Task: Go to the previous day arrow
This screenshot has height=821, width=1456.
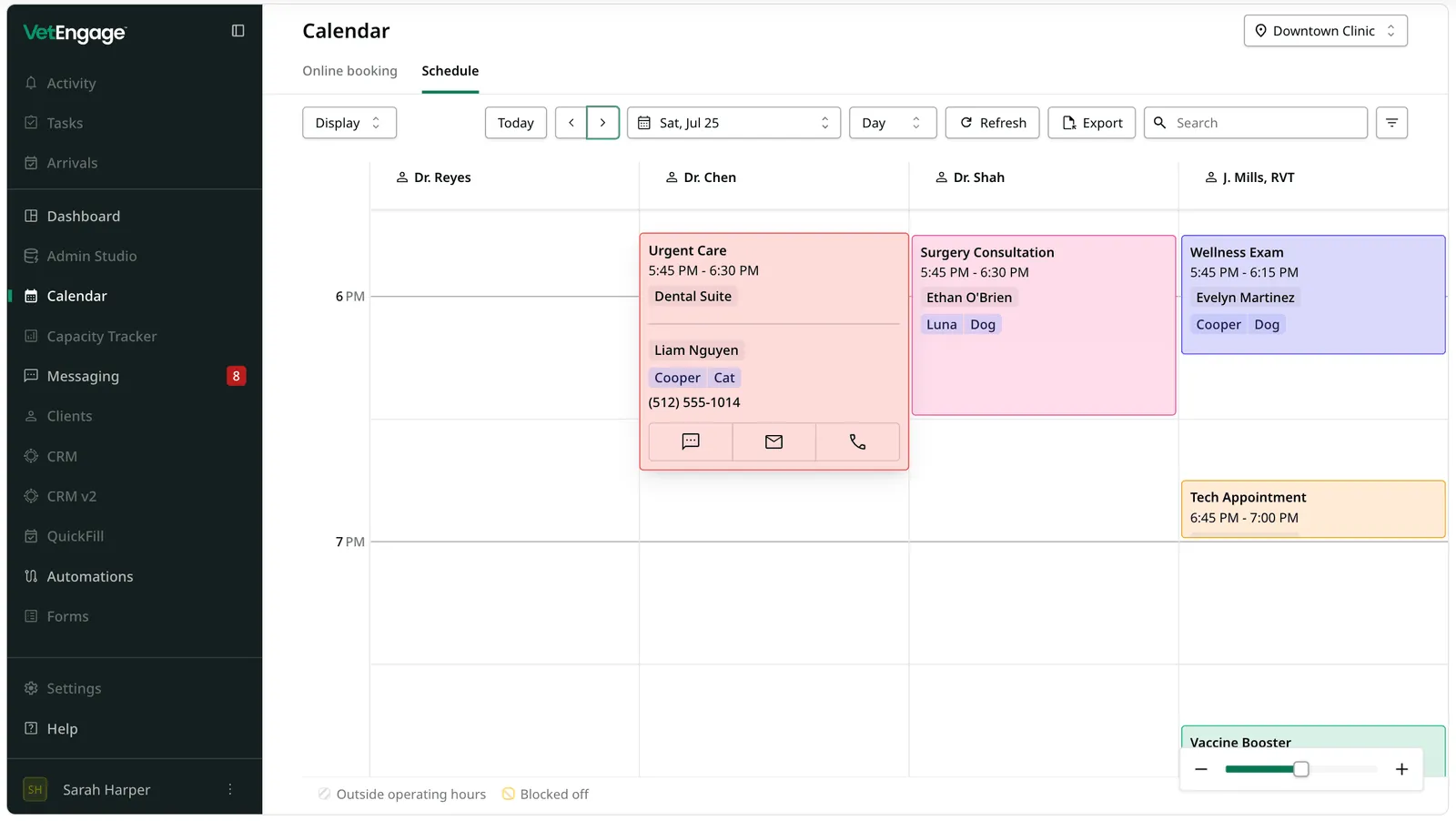Action: (571, 123)
